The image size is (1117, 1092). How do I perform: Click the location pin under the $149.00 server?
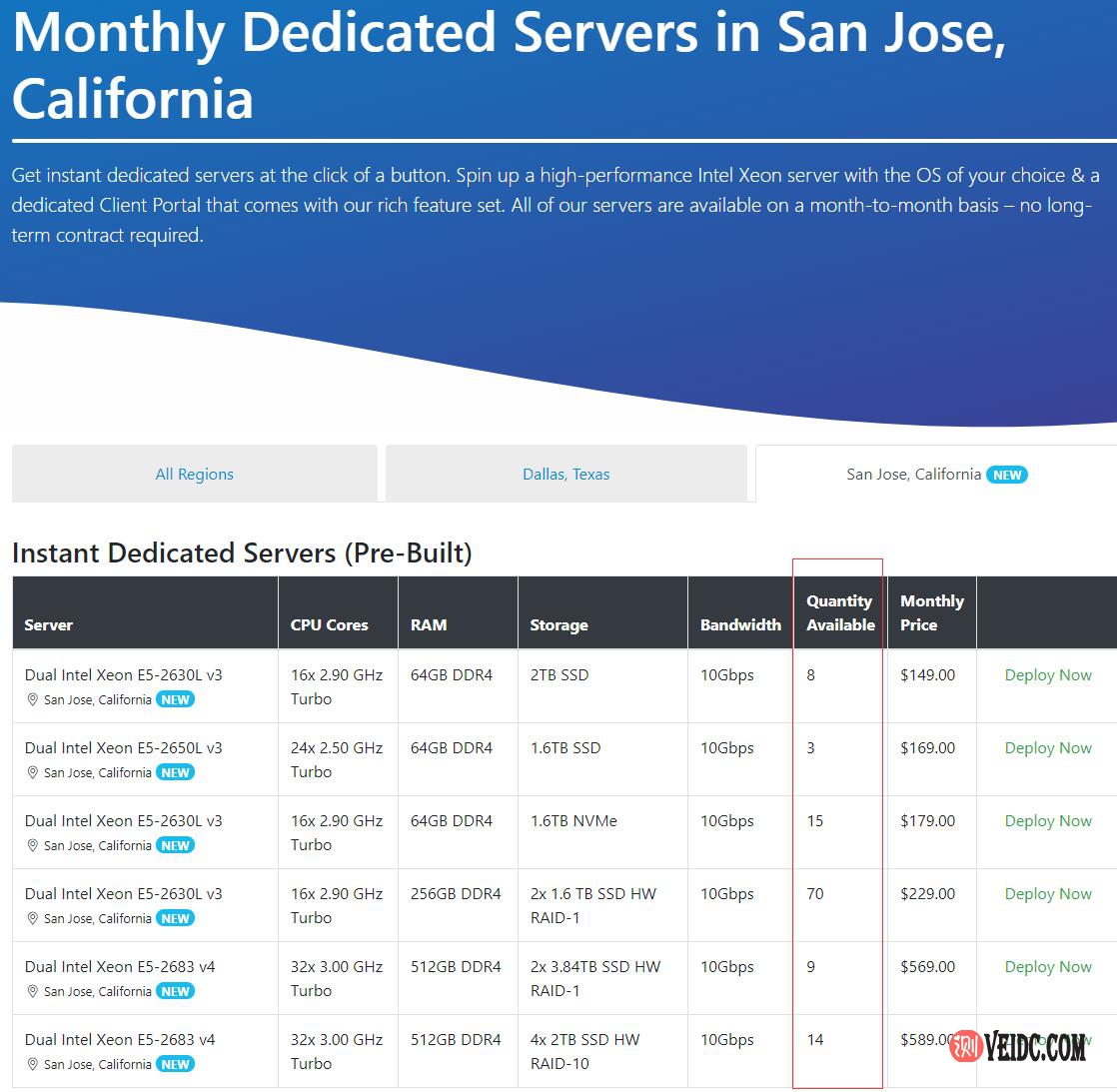pyautogui.click(x=32, y=699)
